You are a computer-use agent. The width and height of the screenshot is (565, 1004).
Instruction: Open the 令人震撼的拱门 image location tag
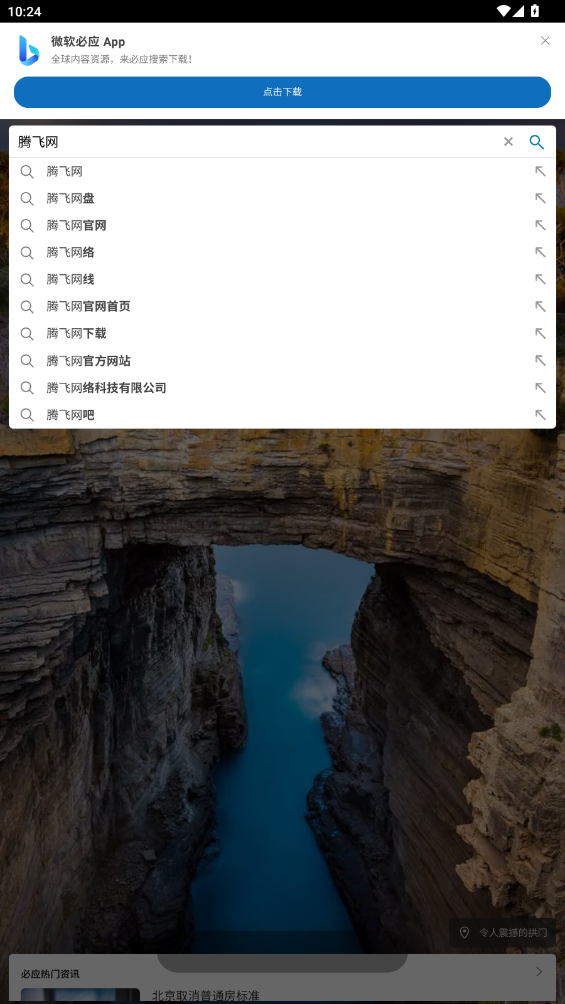pyautogui.click(x=503, y=933)
